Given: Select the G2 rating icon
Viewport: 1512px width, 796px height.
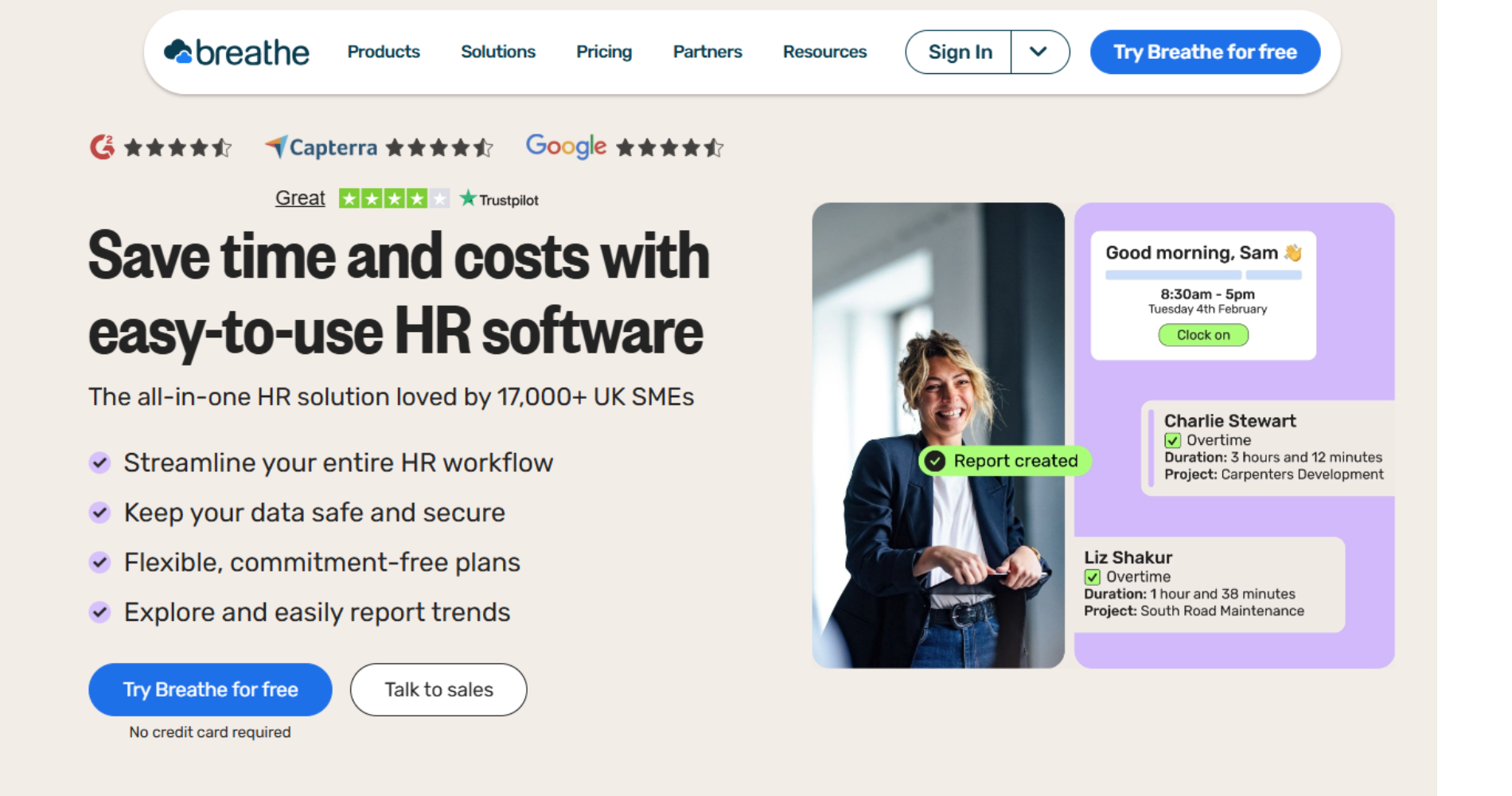Looking at the screenshot, I should click(x=102, y=147).
